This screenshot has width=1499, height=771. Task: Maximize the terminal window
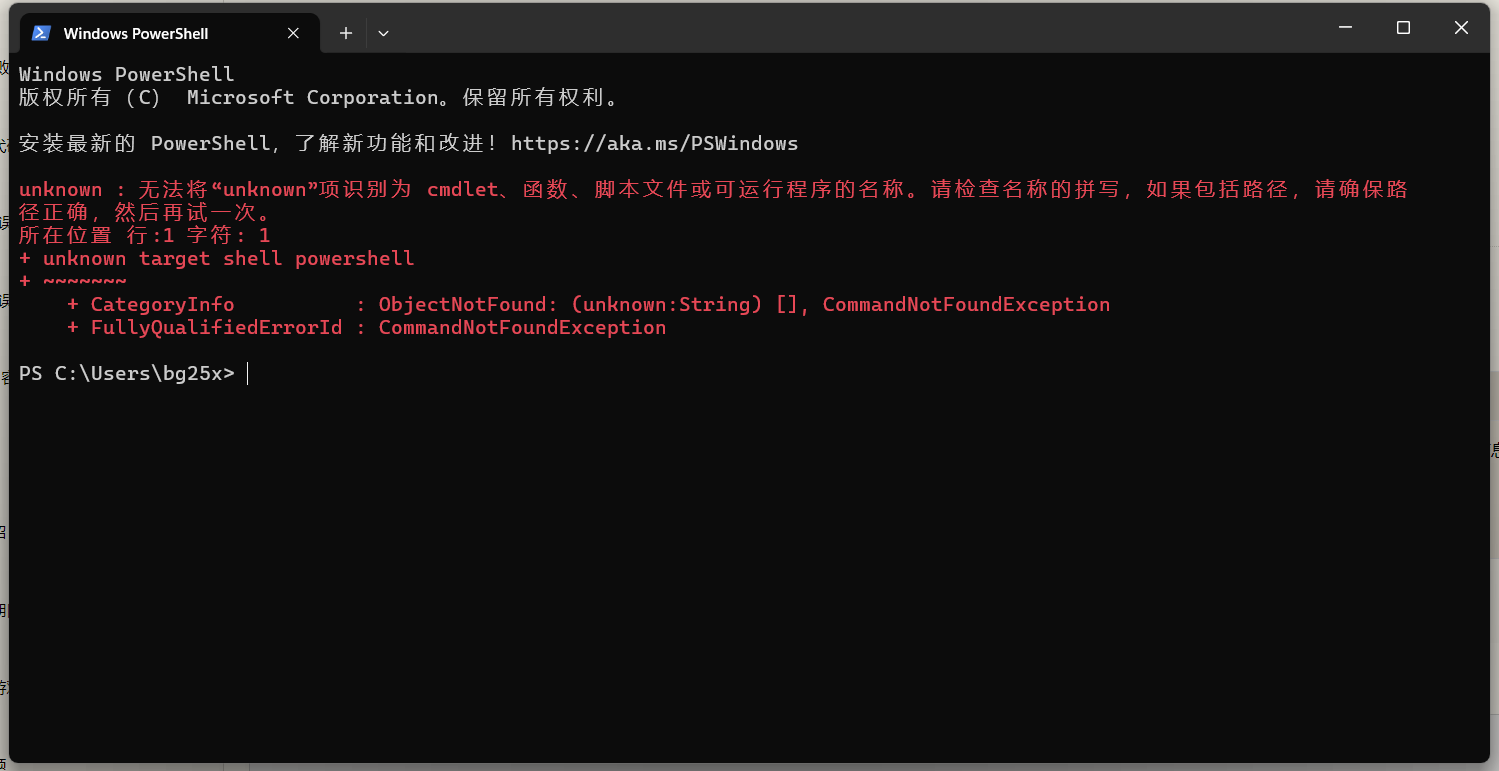point(1403,28)
